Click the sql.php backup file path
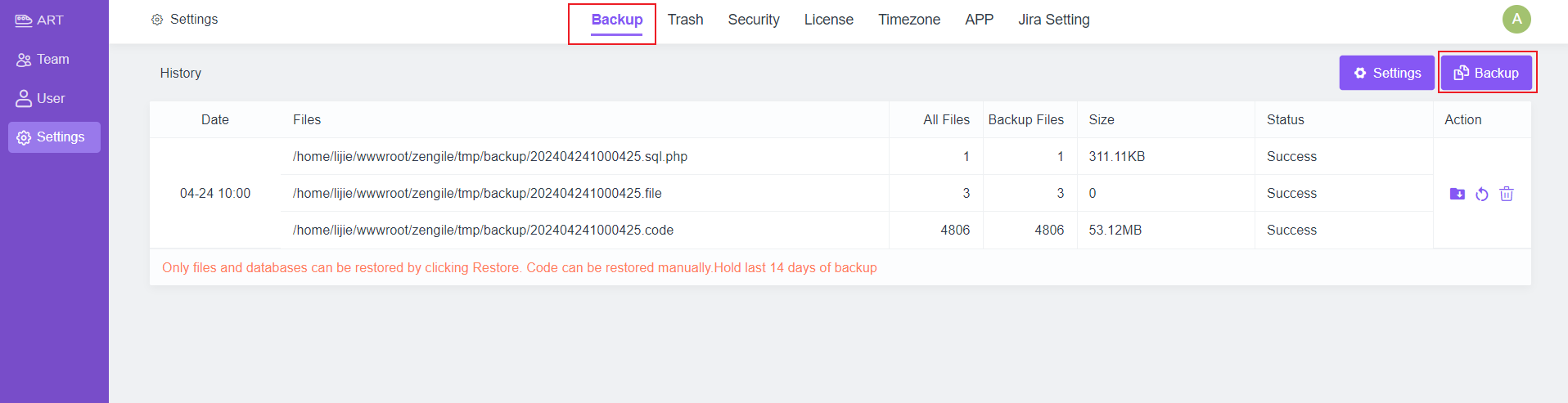 coord(490,156)
